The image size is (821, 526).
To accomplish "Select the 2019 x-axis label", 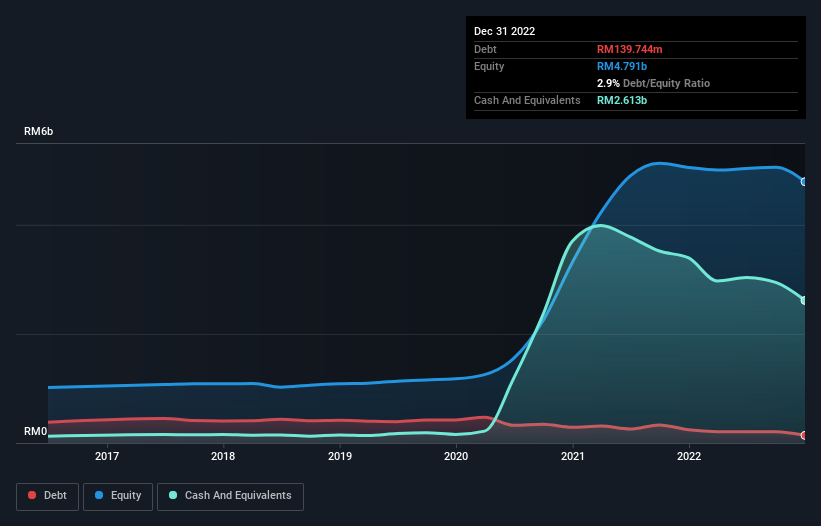I will tap(340, 456).
